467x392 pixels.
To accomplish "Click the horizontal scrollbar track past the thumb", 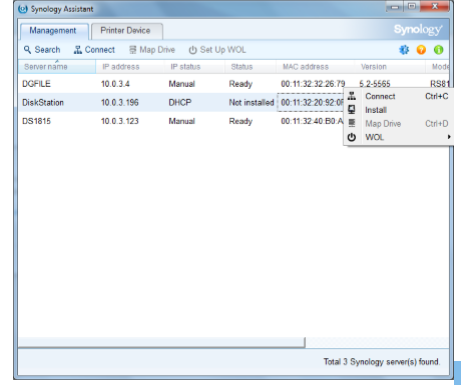I will 377,342.
